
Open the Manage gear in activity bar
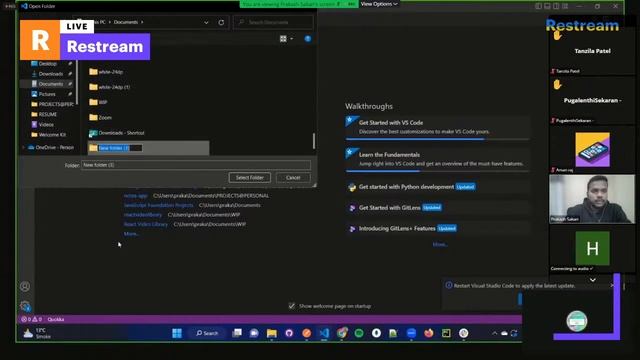25,306
